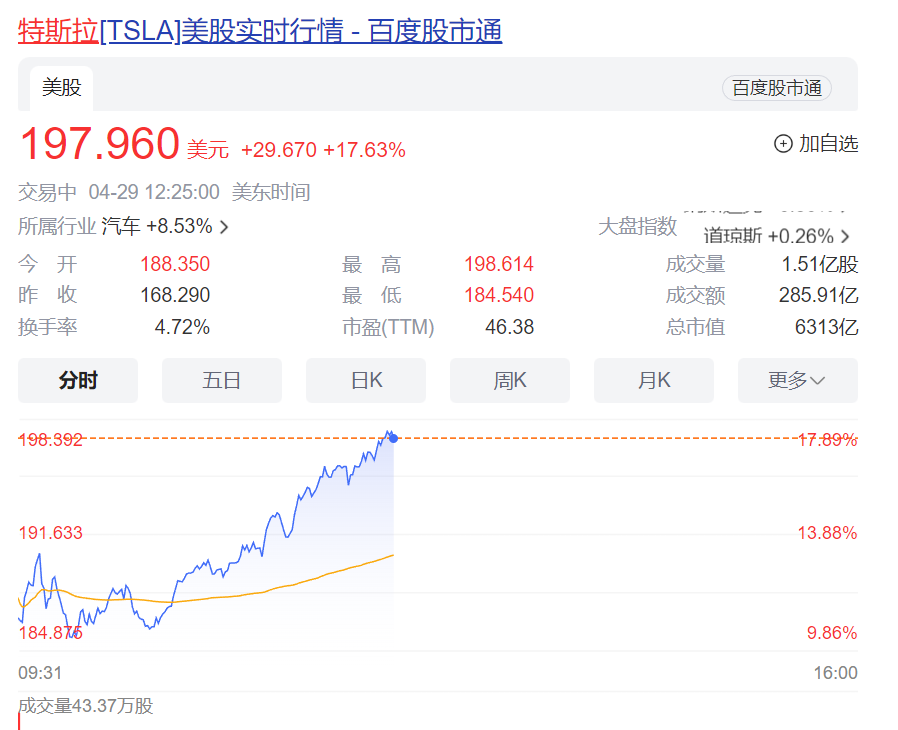The image size is (898, 730).
Task: Open the 更多 dropdown menu
Action: pos(797,380)
